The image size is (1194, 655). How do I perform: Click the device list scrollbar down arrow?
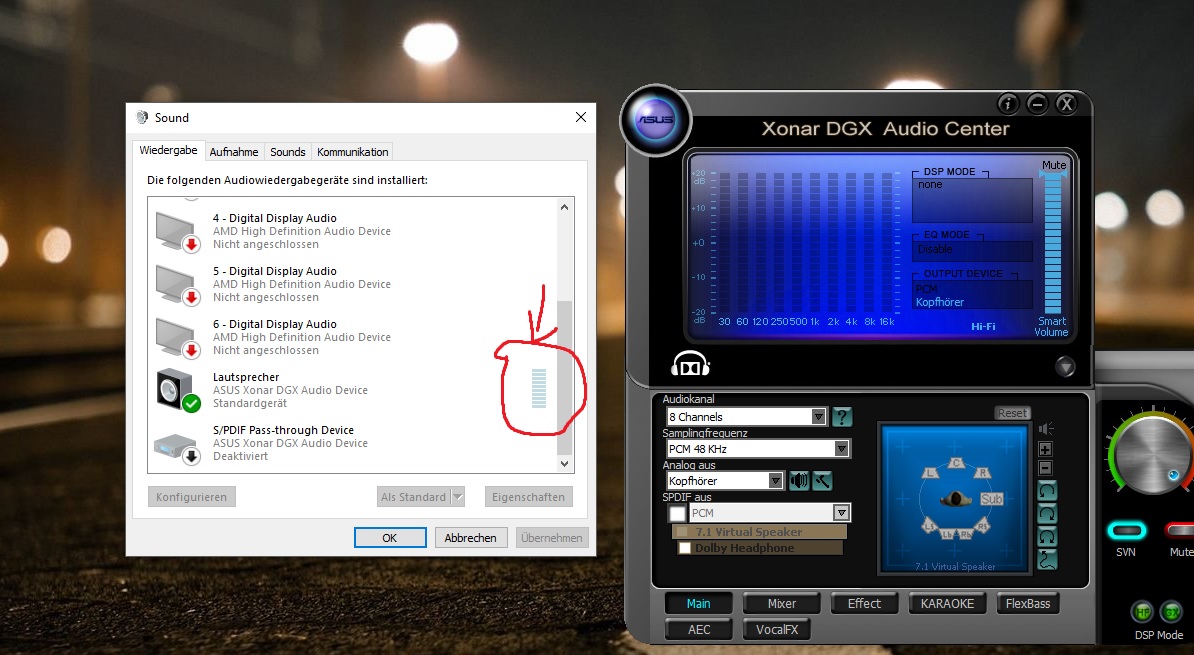pyautogui.click(x=564, y=464)
